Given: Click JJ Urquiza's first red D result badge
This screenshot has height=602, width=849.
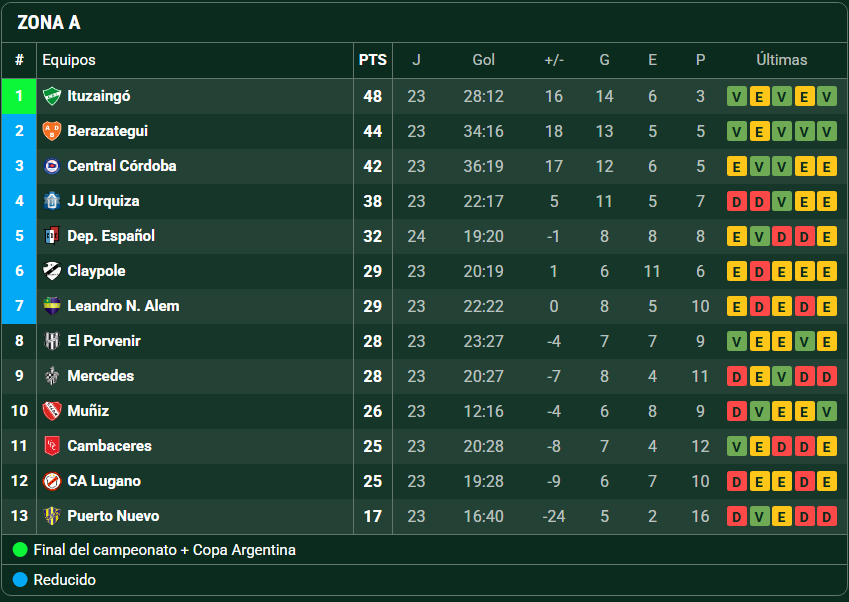Looking at the screenshot, I should click(736, 201).
